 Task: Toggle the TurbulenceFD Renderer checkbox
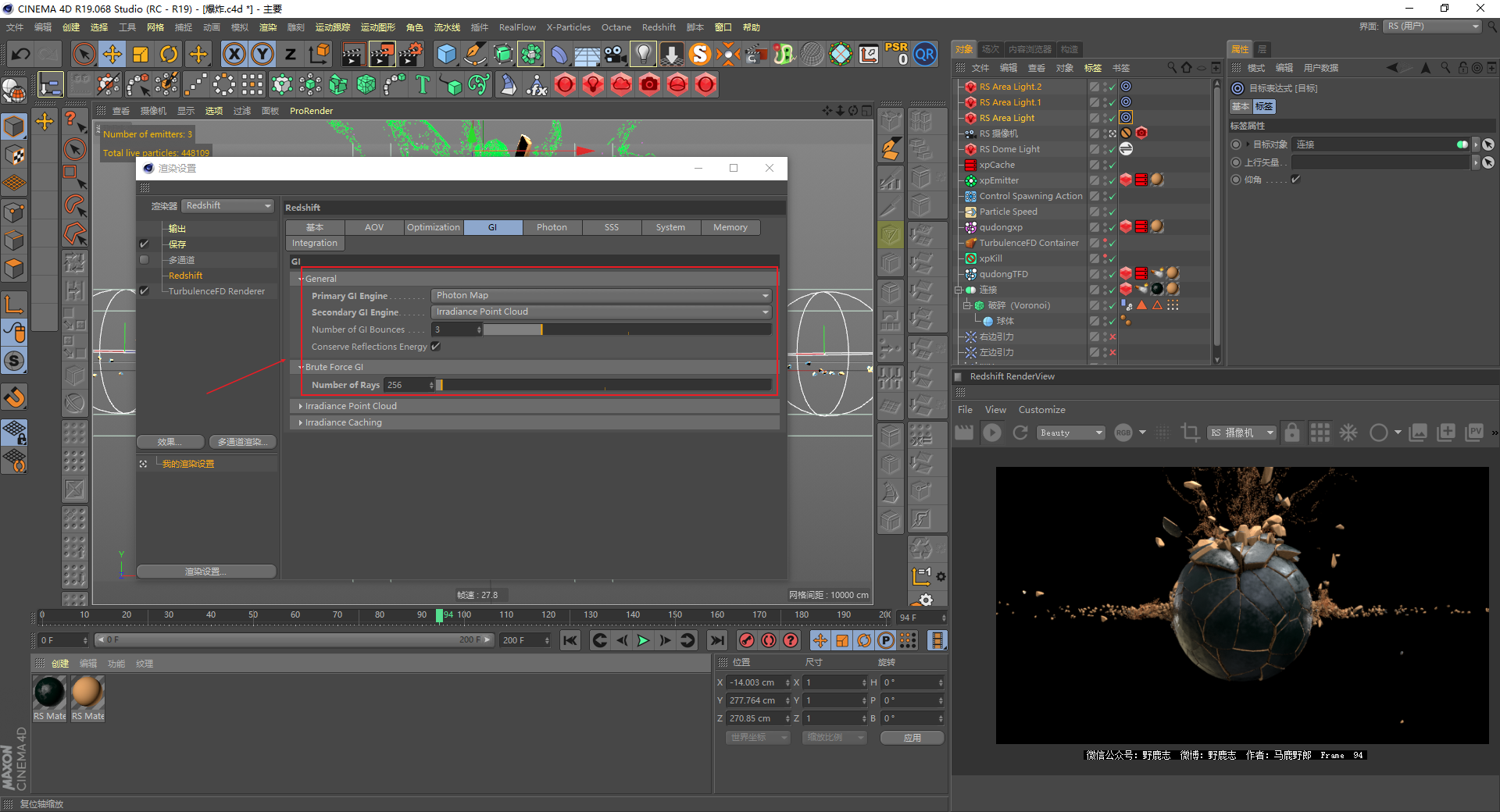(144, 291)
